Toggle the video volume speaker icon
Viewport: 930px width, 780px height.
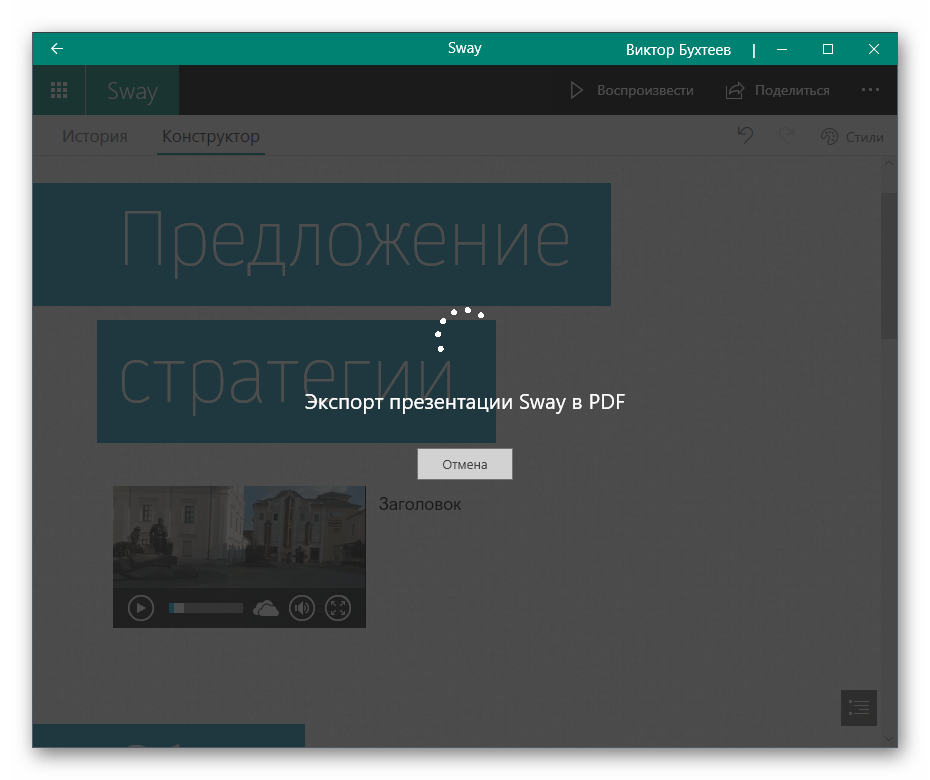tap(301, 607)
